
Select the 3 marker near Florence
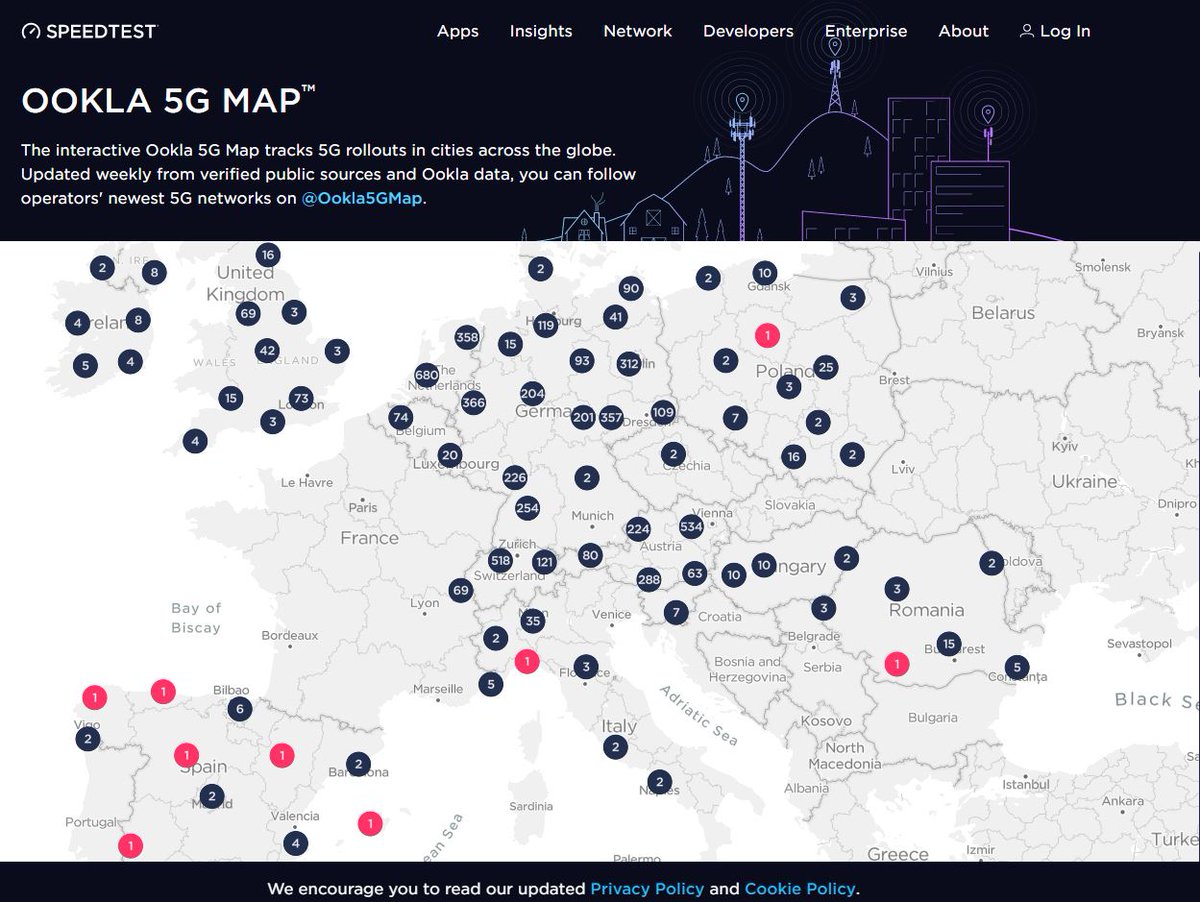click(x=587, y=666)
